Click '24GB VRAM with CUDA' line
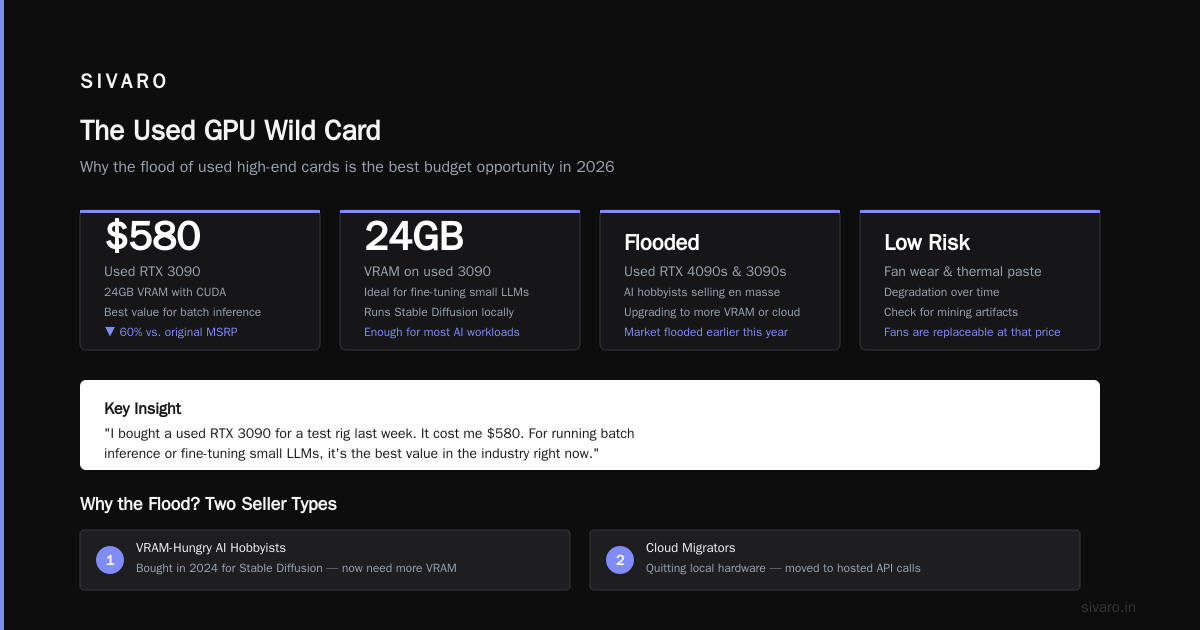 pyautogui.click(x=165, y=292)
